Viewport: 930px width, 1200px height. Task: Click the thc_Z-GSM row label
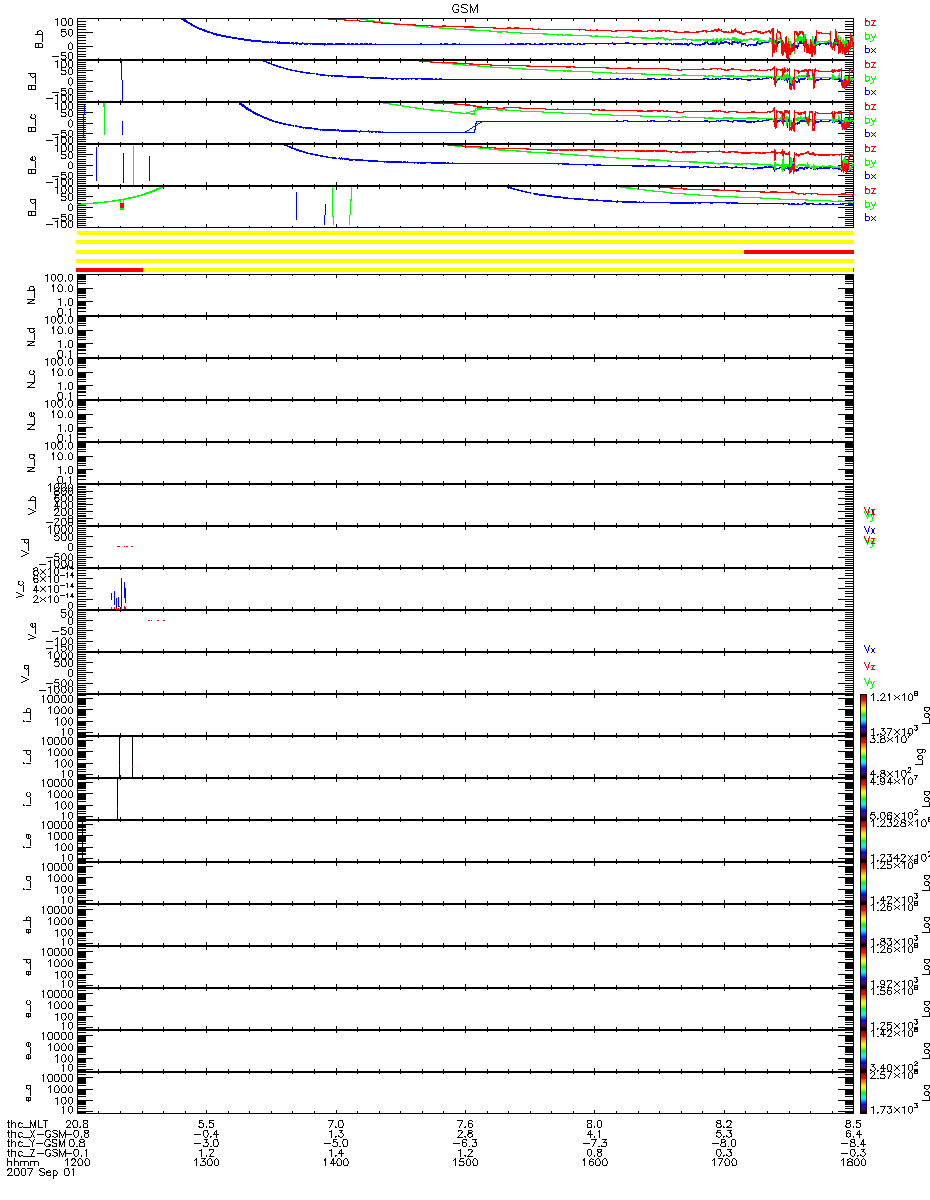pyautogui.click(x=35, y=1154)
